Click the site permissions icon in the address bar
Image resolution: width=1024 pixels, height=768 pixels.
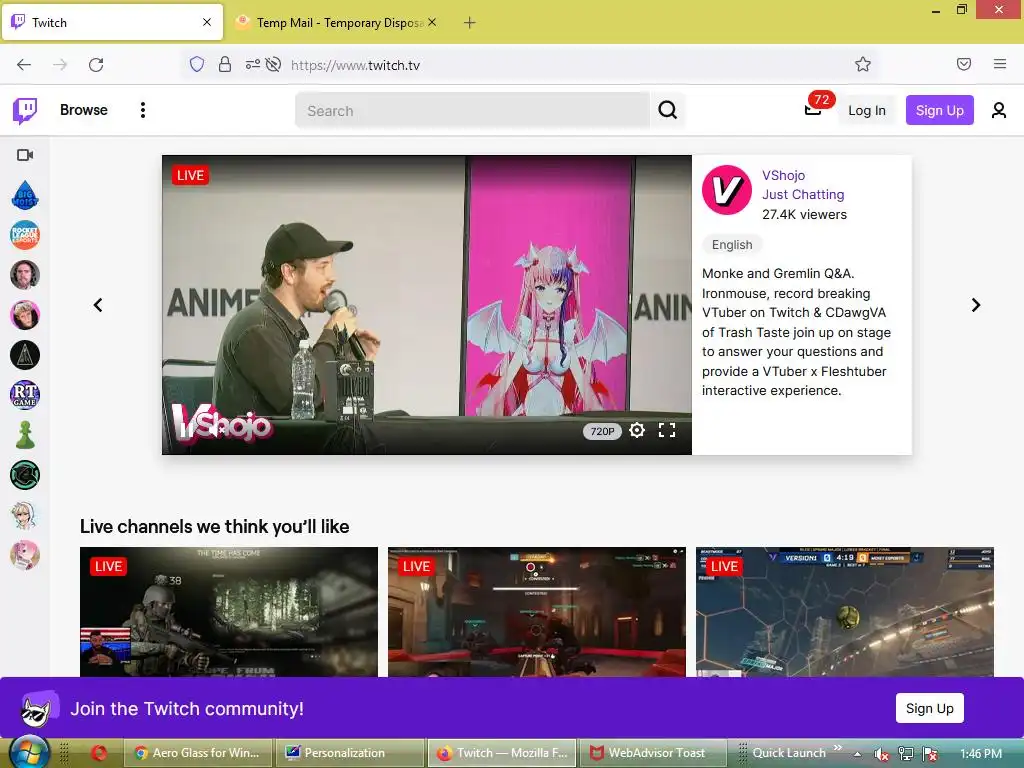point(253,64)
